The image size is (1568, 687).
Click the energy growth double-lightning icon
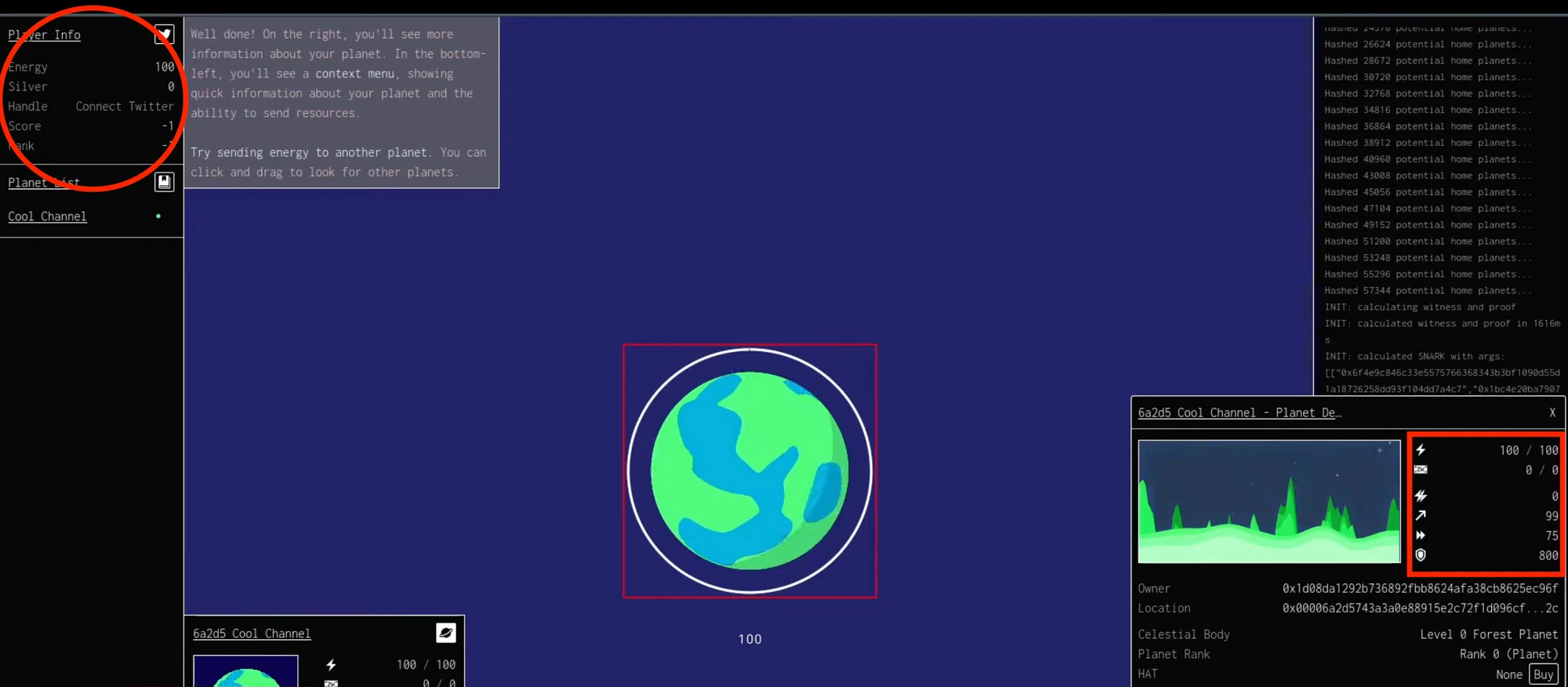tap(1421, 496)
